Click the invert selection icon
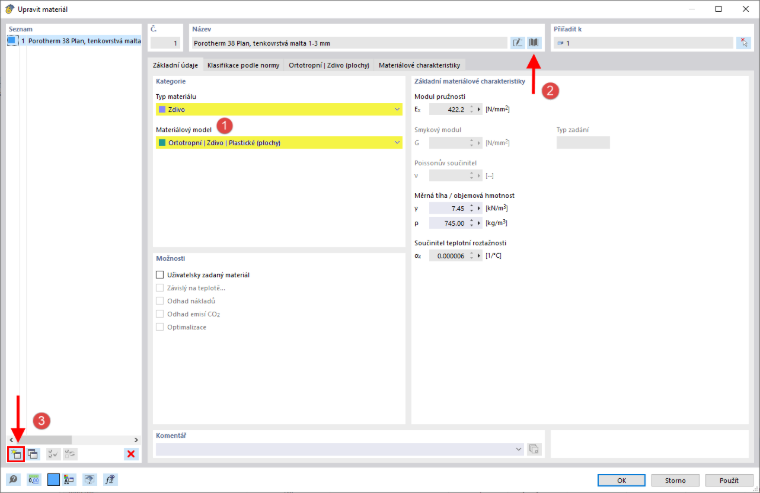Viewport: 760px width, 493px height. tap(70, 454)
